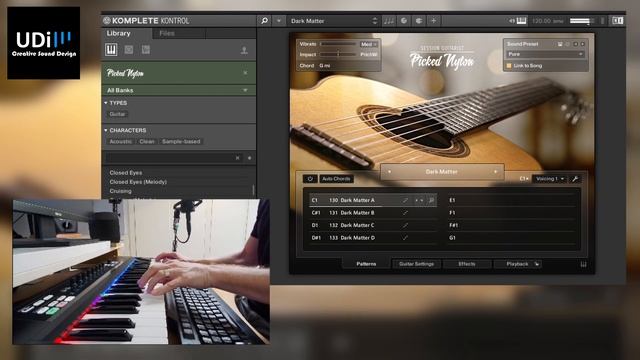Click the speaker icon in header
This screenshot has height=360, width=640.
coord(512,20)
